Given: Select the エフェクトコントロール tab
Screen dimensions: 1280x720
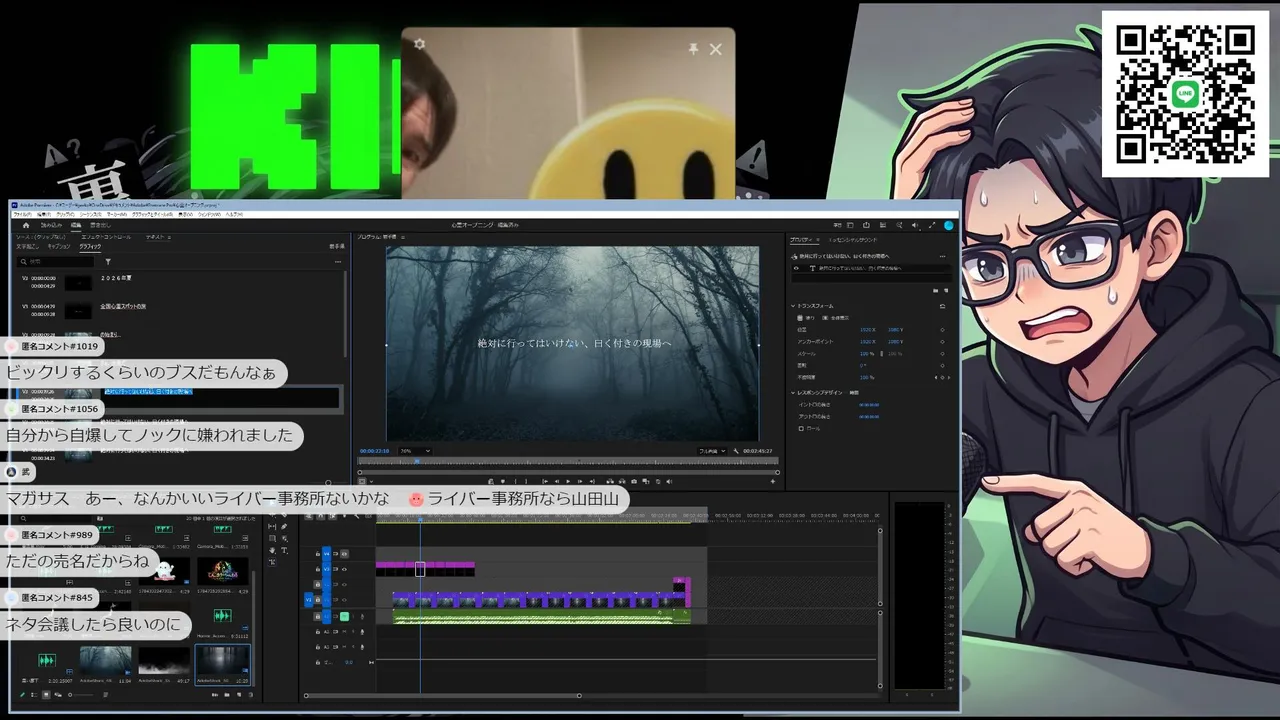Looking at the screenshot, I should 105,237.
